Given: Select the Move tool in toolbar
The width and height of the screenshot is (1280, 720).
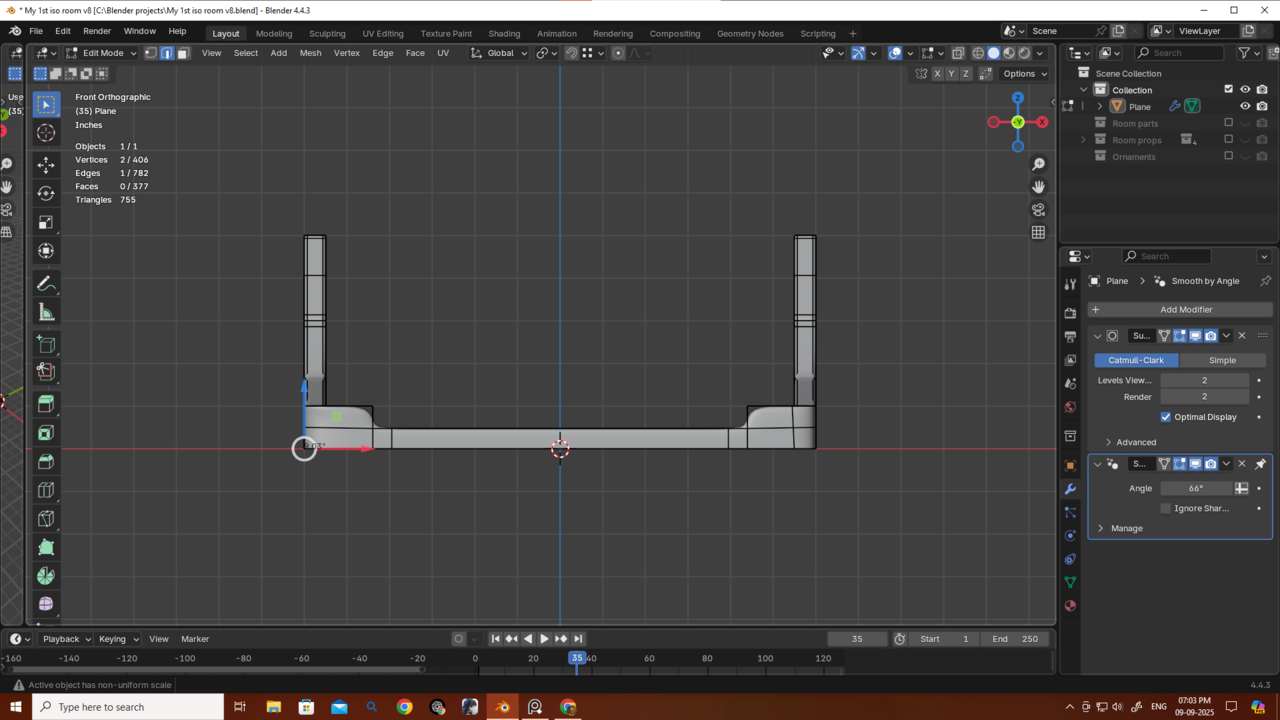Looking at the screenshot, I should pos(46,164).
